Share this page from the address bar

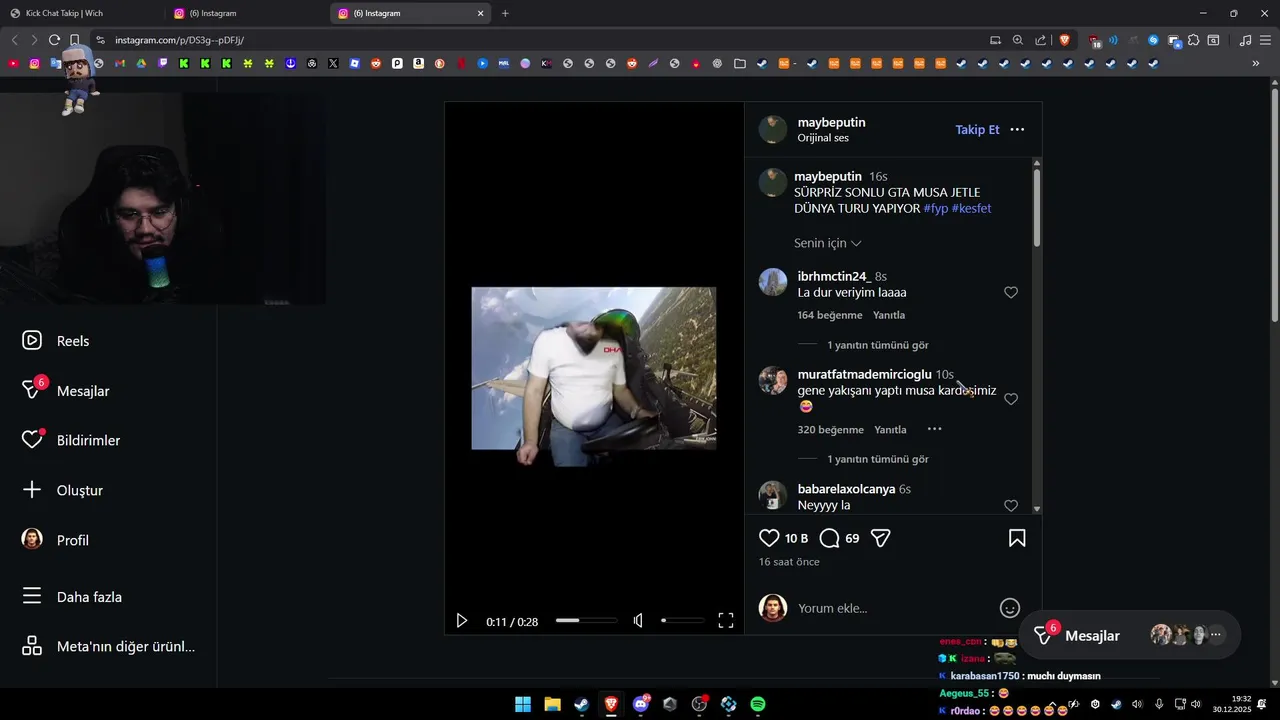tap(1041, 40)
